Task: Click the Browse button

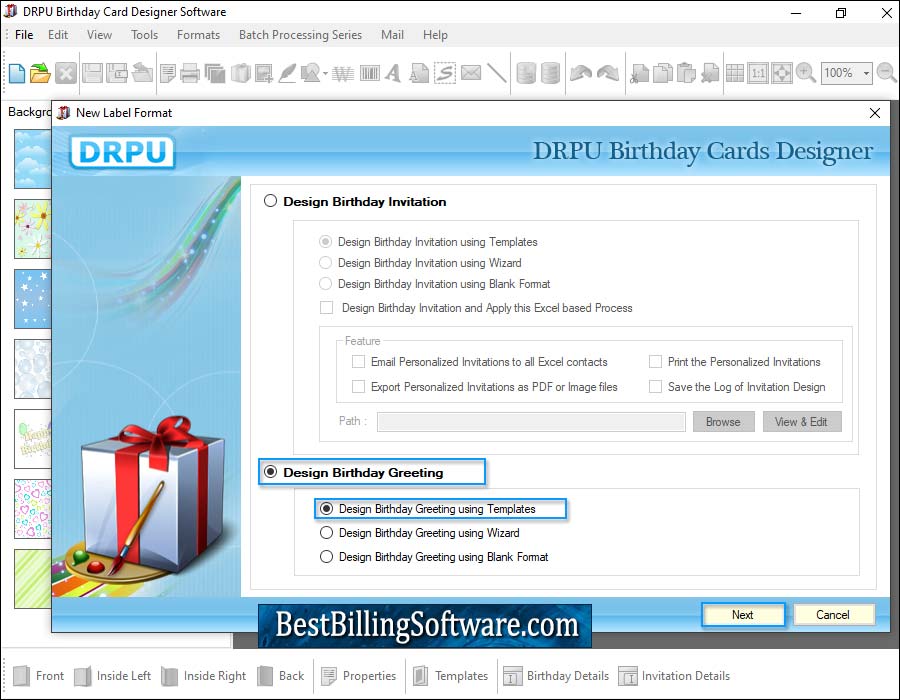Action: [x=723, y=422]
